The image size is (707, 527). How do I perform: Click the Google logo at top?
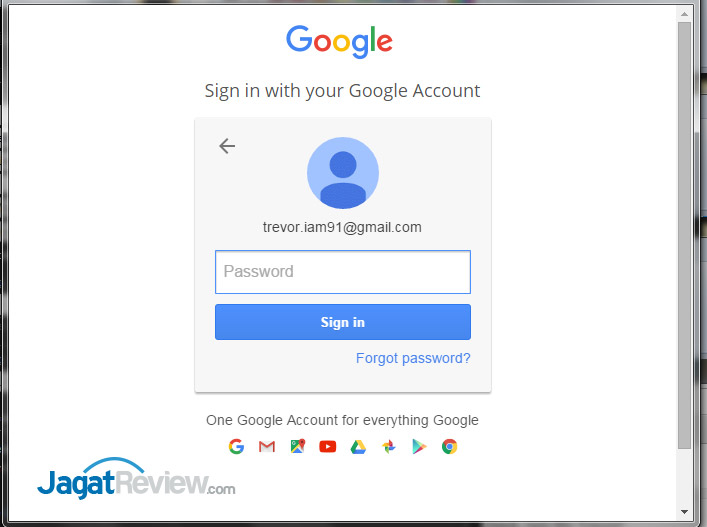340,41
